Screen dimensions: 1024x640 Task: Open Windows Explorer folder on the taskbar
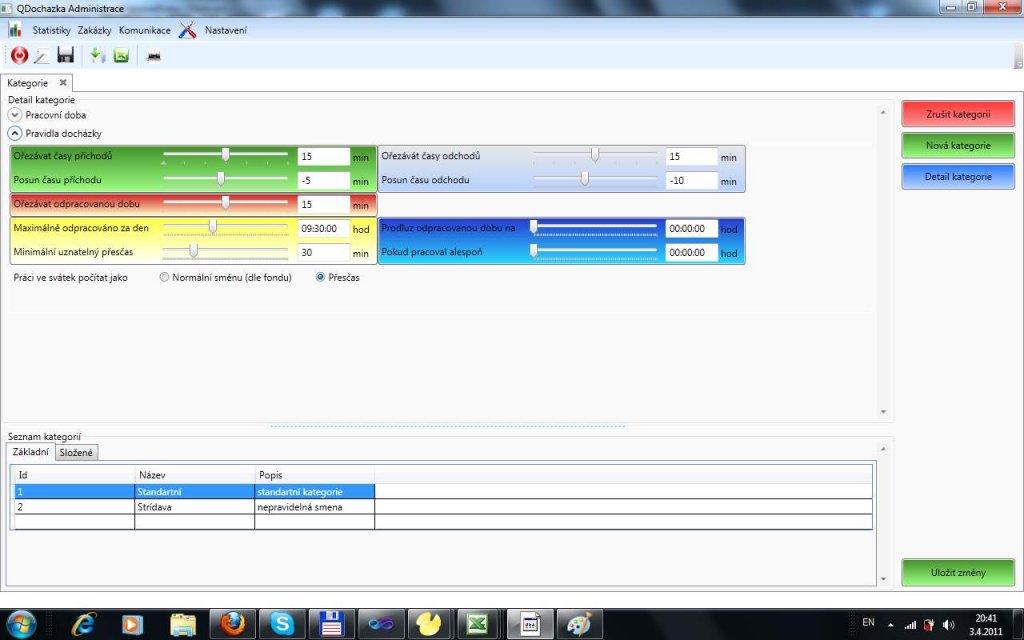[183, 625]
